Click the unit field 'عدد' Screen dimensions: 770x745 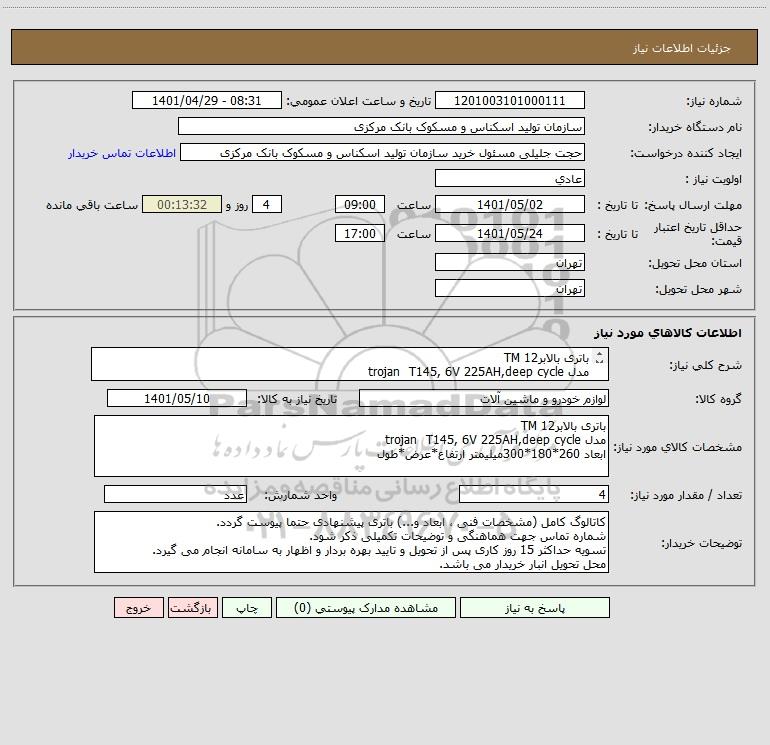pyautogui.click(x=175, y=495)
